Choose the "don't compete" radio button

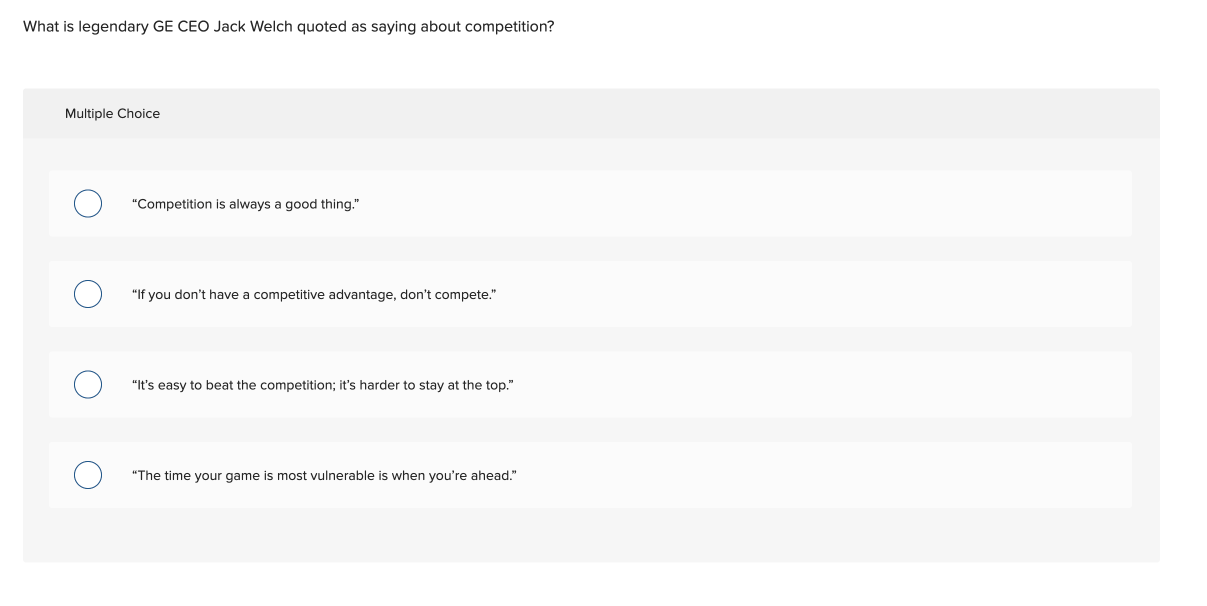[88, 294]
